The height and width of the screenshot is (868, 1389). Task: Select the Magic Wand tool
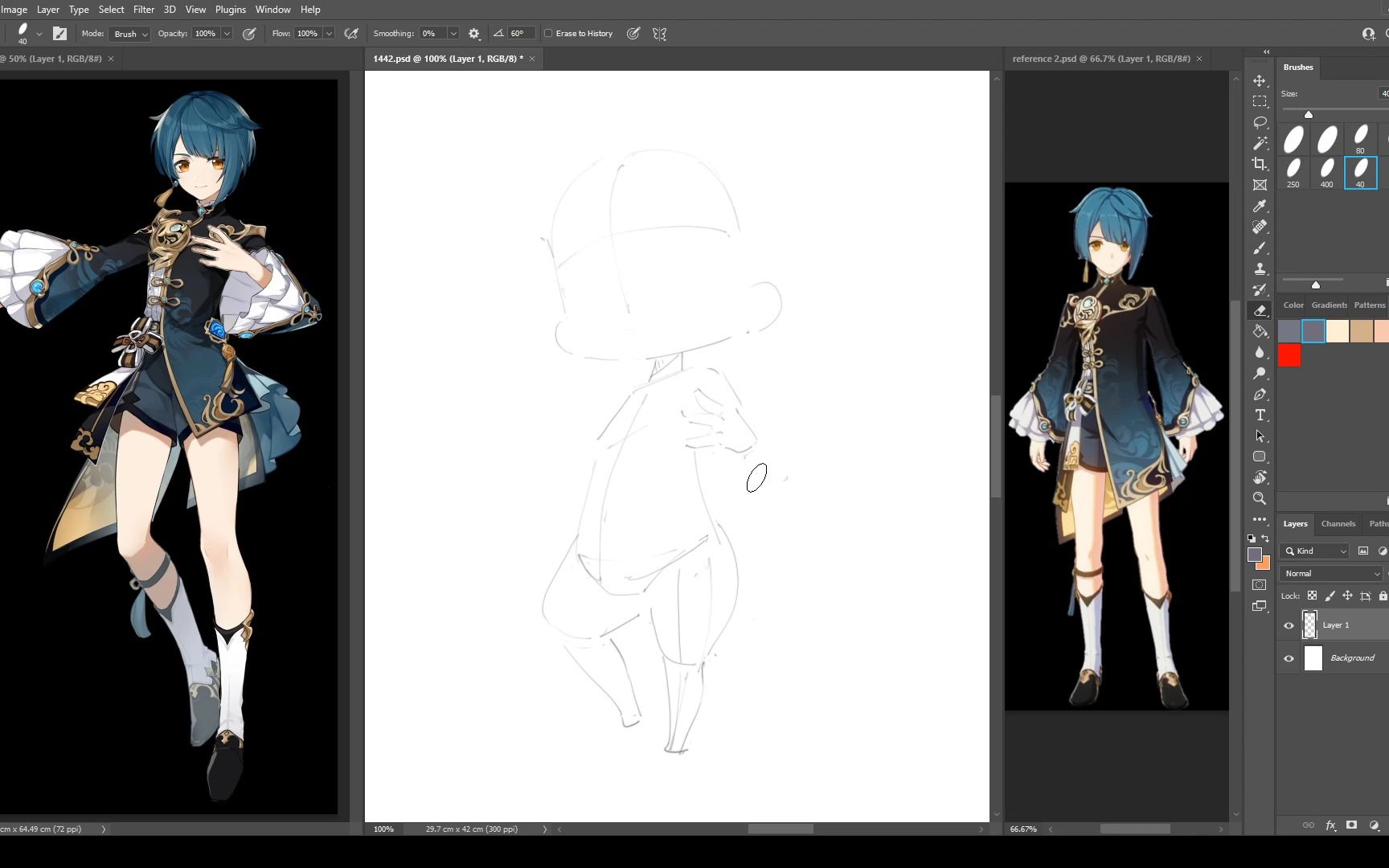pos(1260,143)
